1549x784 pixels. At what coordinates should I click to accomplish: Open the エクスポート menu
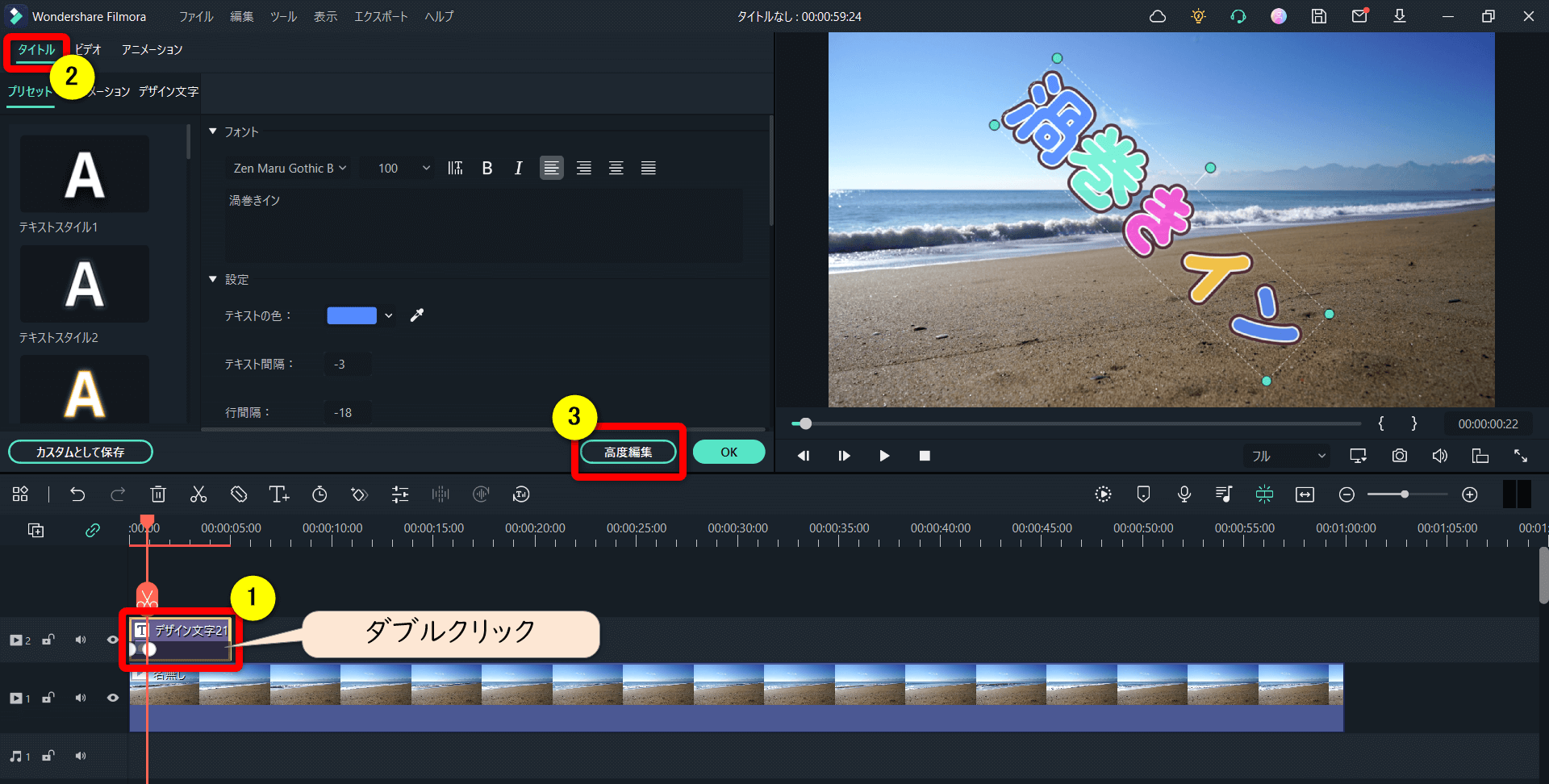[381, 16]
